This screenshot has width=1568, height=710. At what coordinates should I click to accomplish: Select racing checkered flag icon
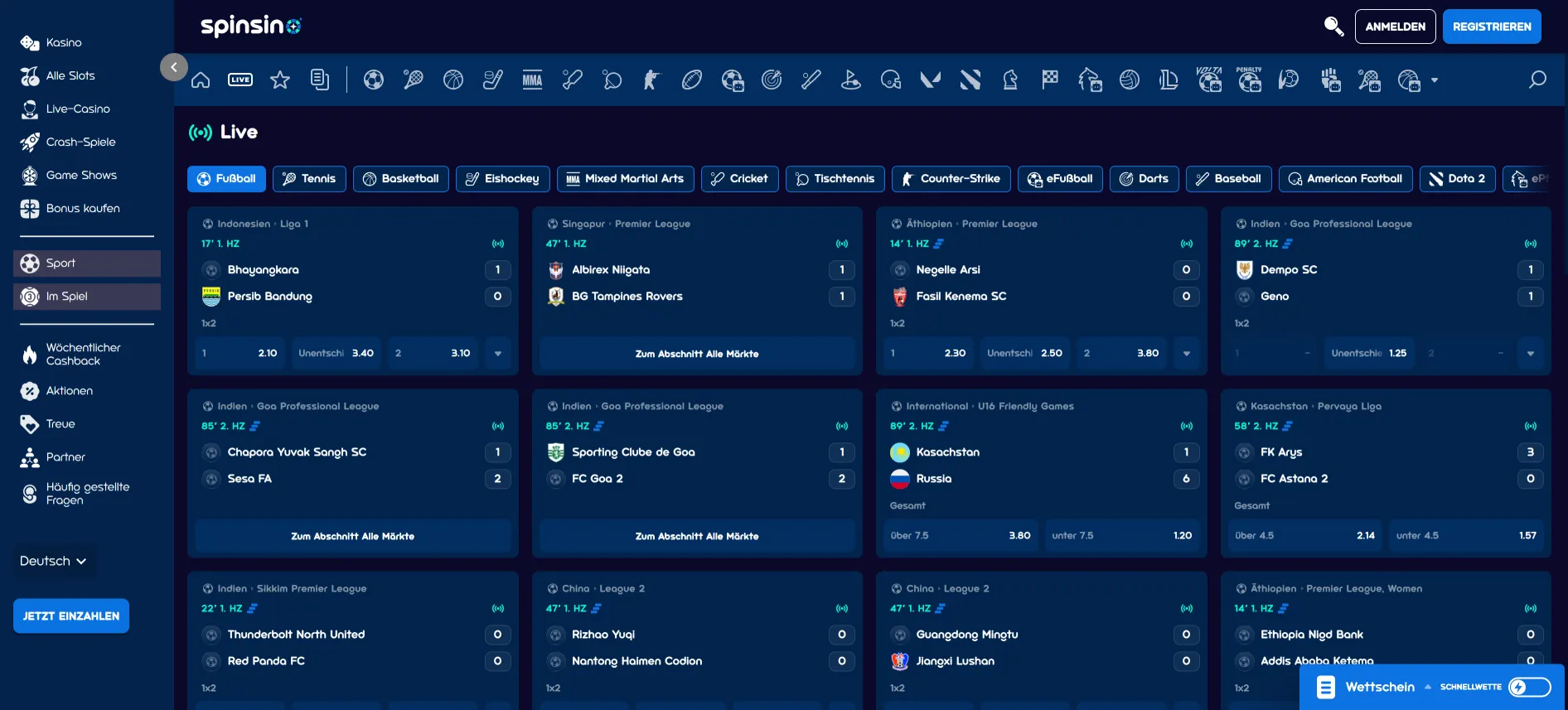tap(1050, 80)
